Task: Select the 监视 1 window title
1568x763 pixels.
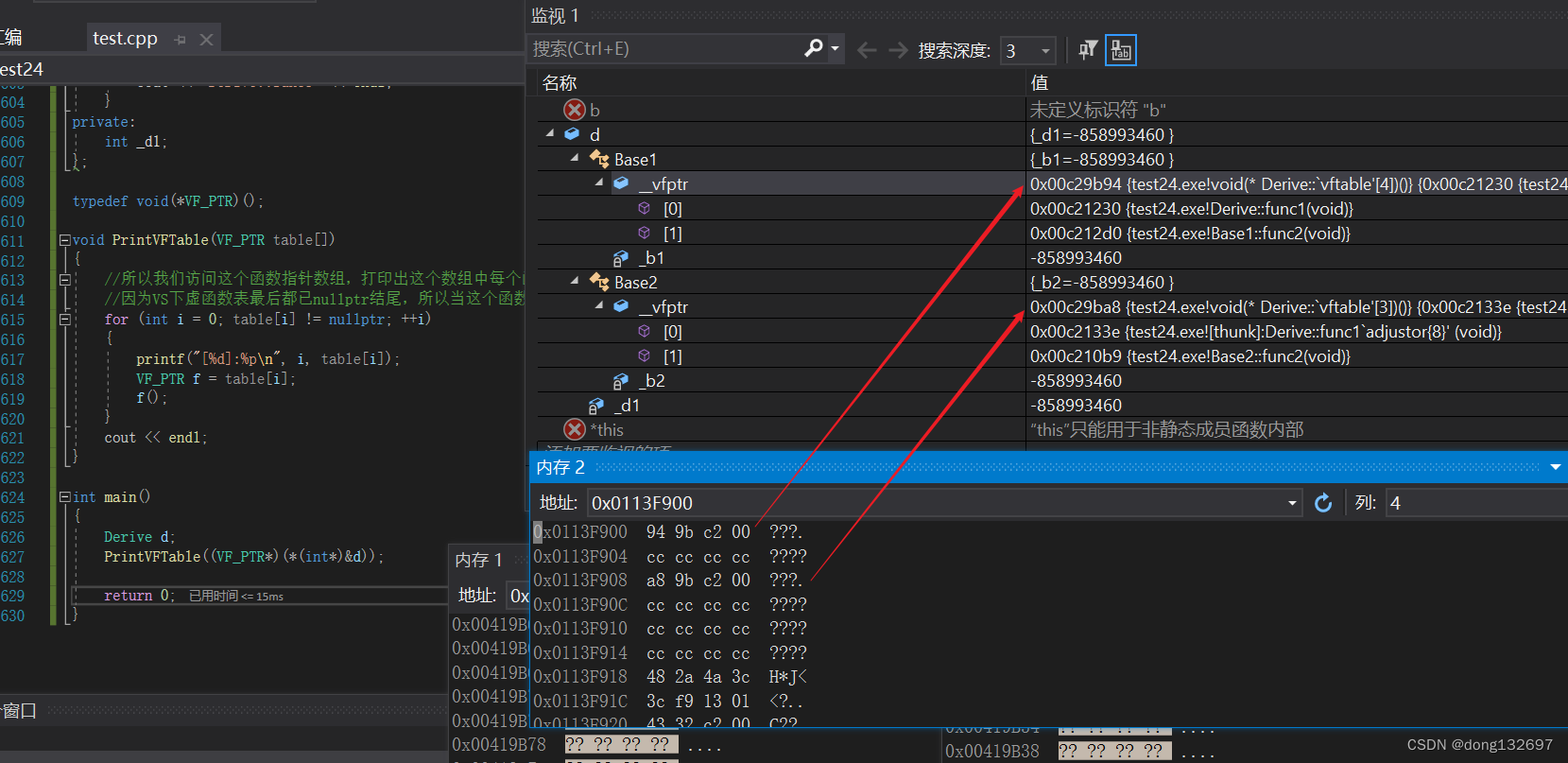Action: click(555, 15)
